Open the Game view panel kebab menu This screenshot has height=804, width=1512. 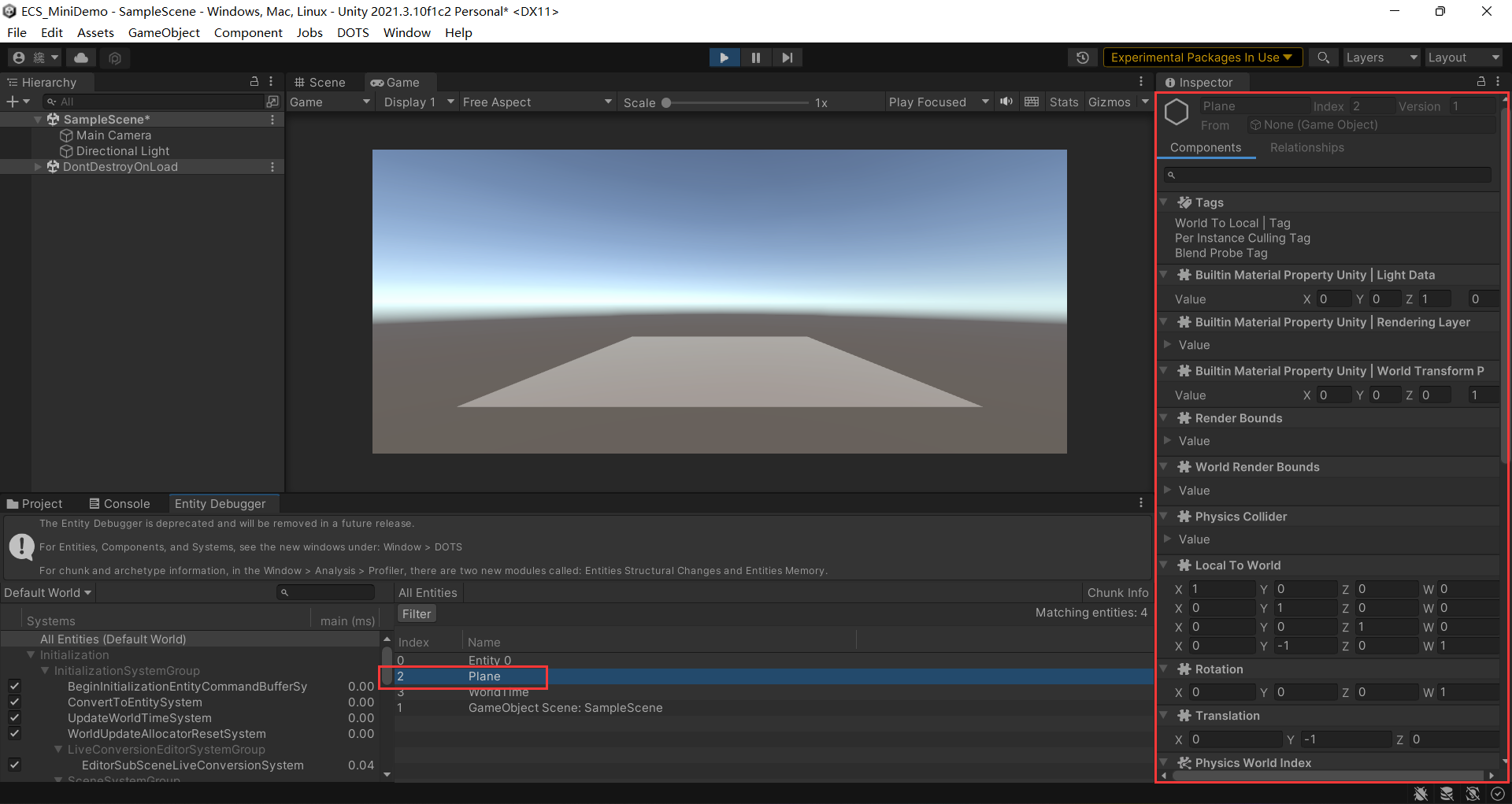pos(1141,82)
